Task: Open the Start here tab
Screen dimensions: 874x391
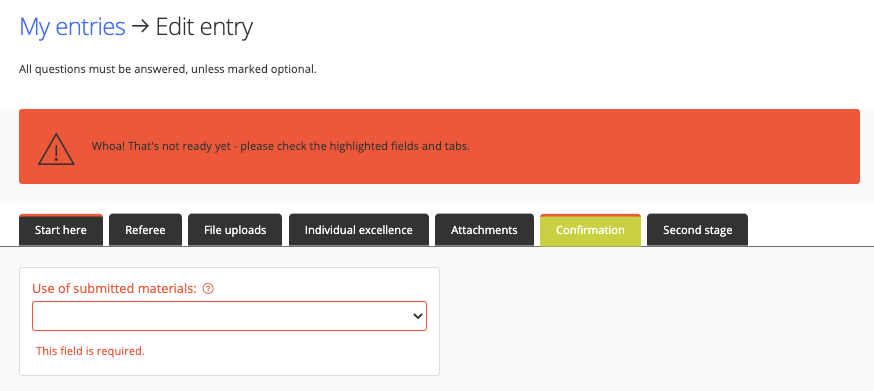Action: click(x=61, y=230)
